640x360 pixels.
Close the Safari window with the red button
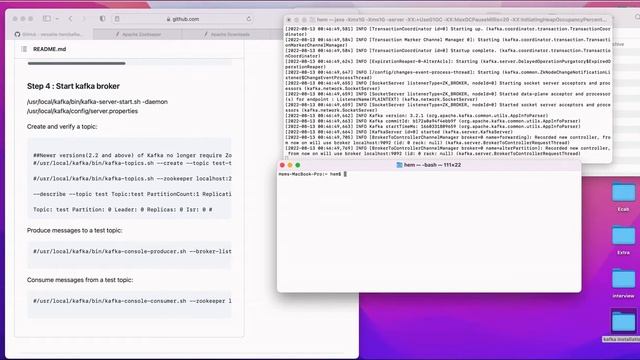(15, 19)
